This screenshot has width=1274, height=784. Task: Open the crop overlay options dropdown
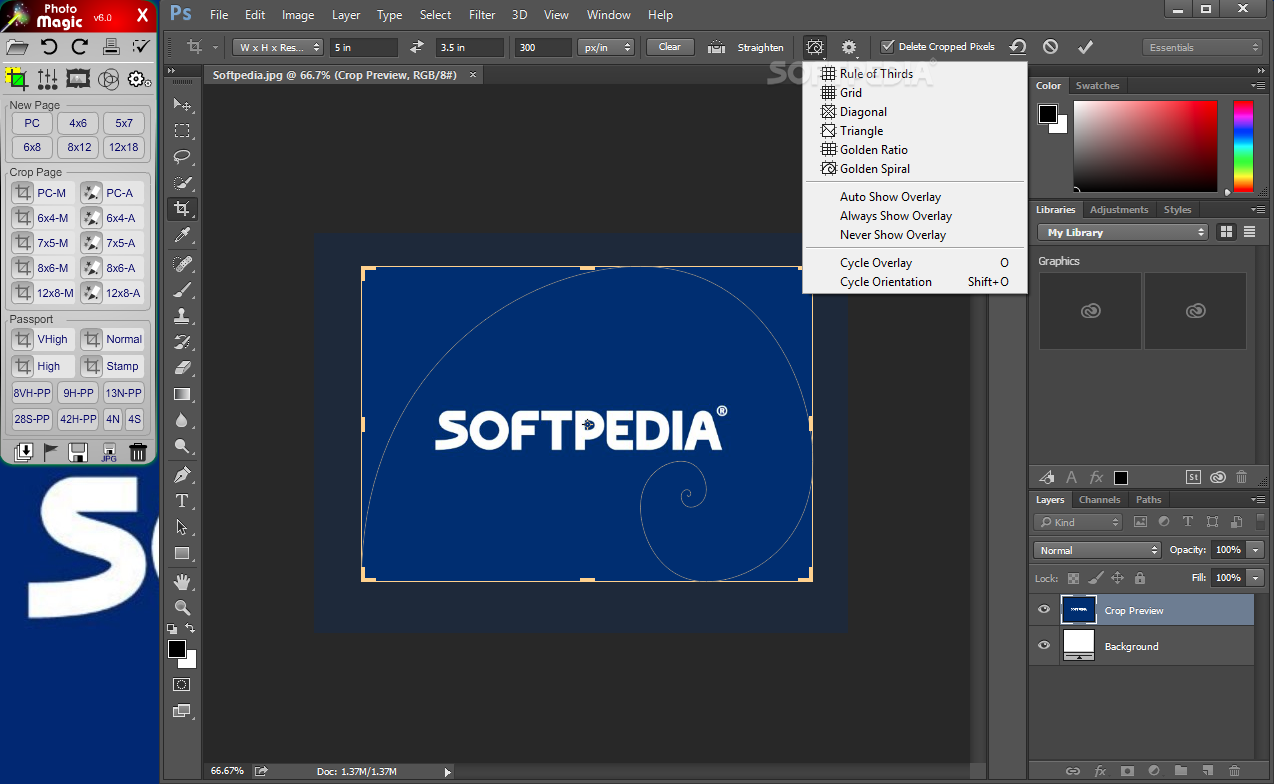pyautogui.click(x=815, y=47)
